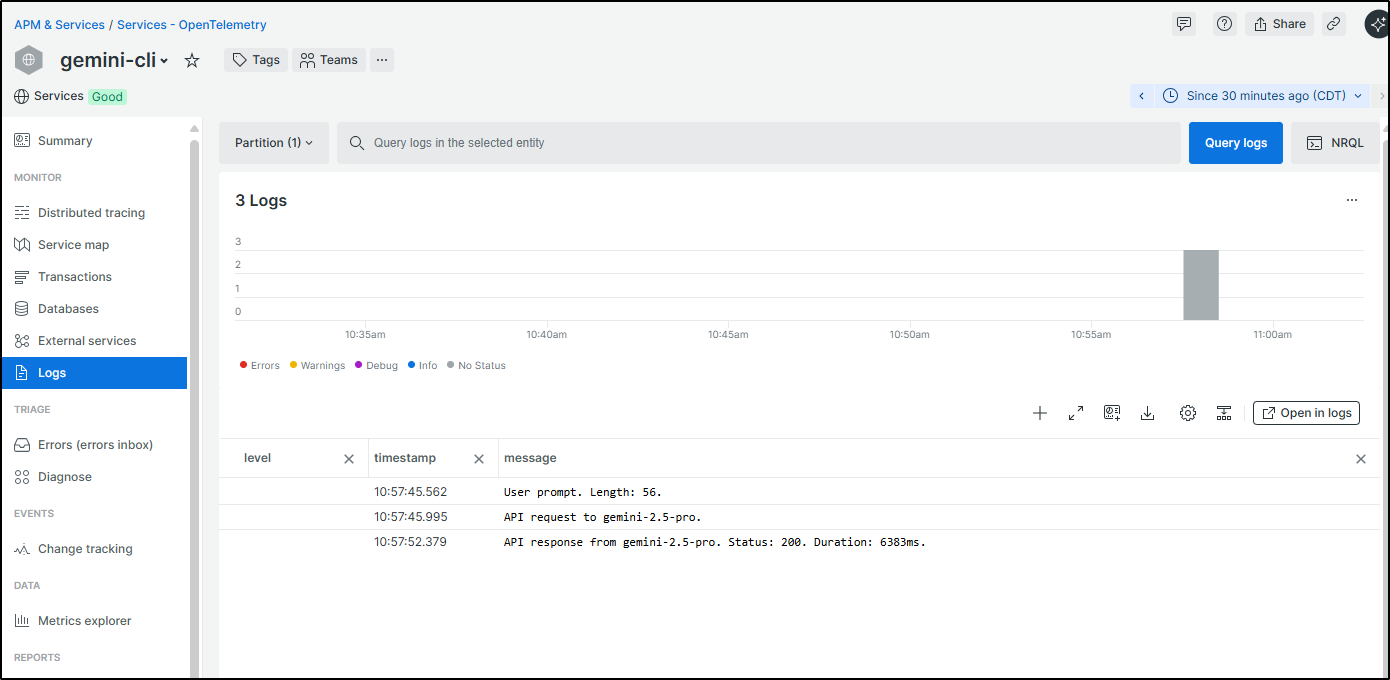Open the API request to gemini-2.5-pro log row
Viewport: 1390px width, 680px height.
(x=799, y=517)
